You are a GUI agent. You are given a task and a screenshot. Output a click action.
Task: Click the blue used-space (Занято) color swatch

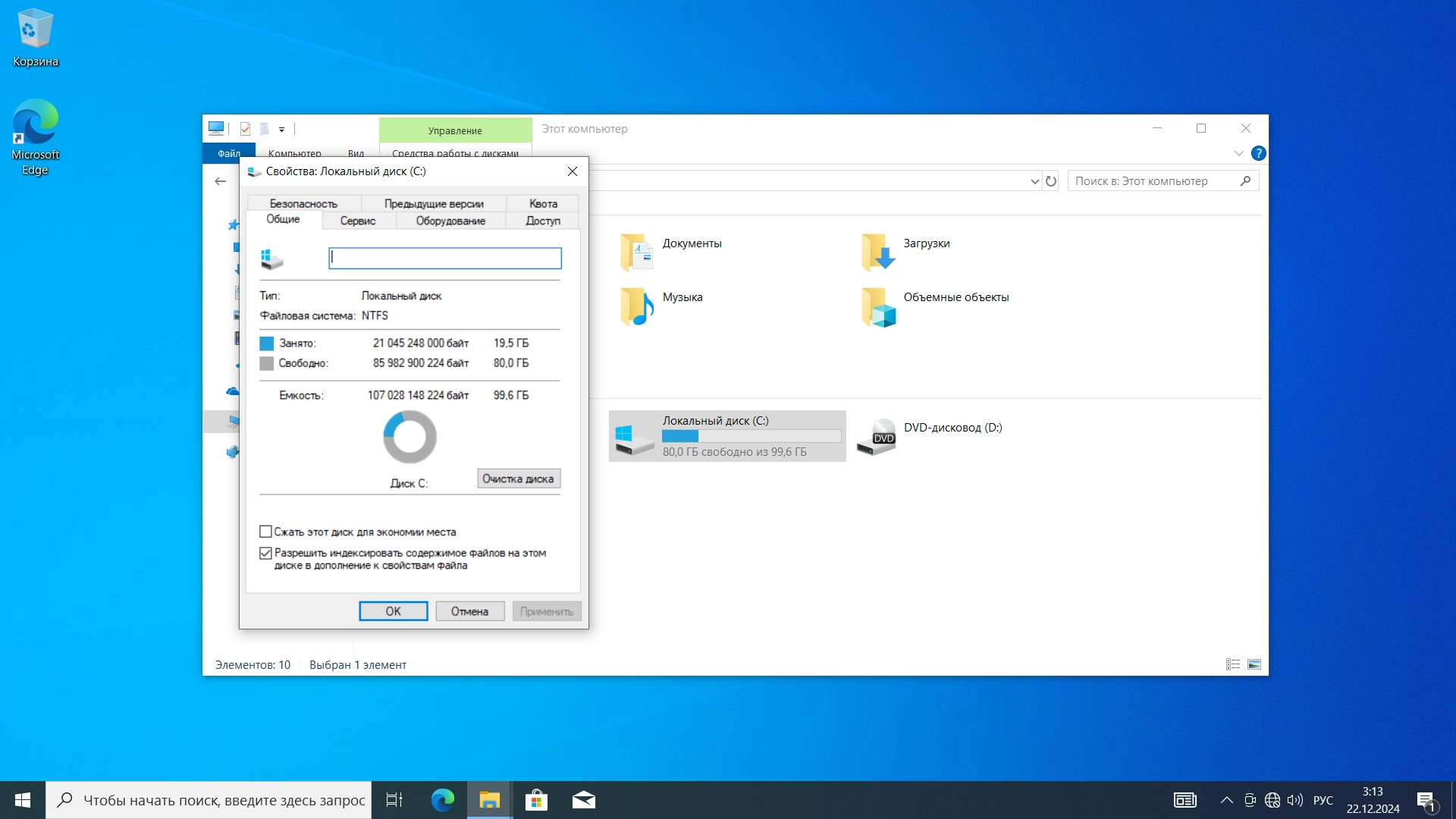tap(266, 344)
